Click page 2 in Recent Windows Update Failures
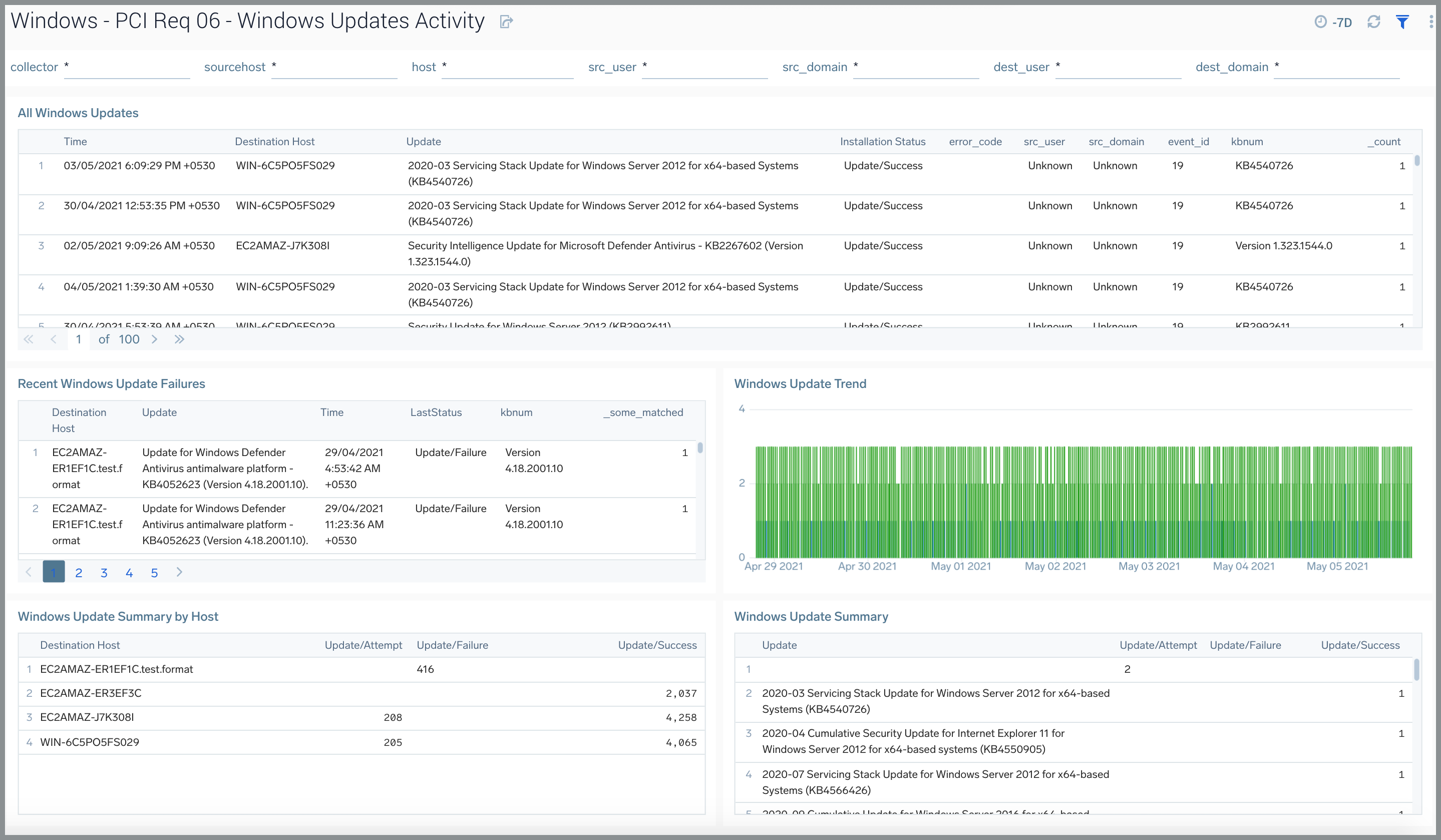The width and height of the screenshot is (1441, 840). click(79, 573)
